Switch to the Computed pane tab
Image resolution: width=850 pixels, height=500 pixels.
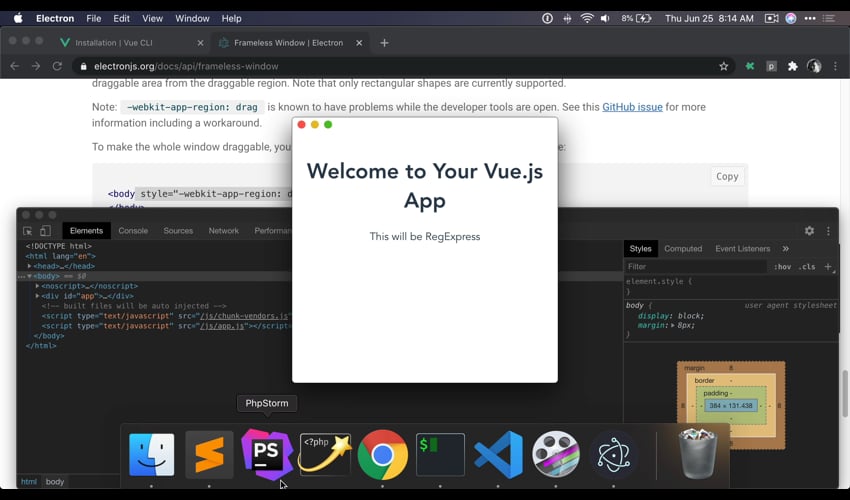click(683, 248)
